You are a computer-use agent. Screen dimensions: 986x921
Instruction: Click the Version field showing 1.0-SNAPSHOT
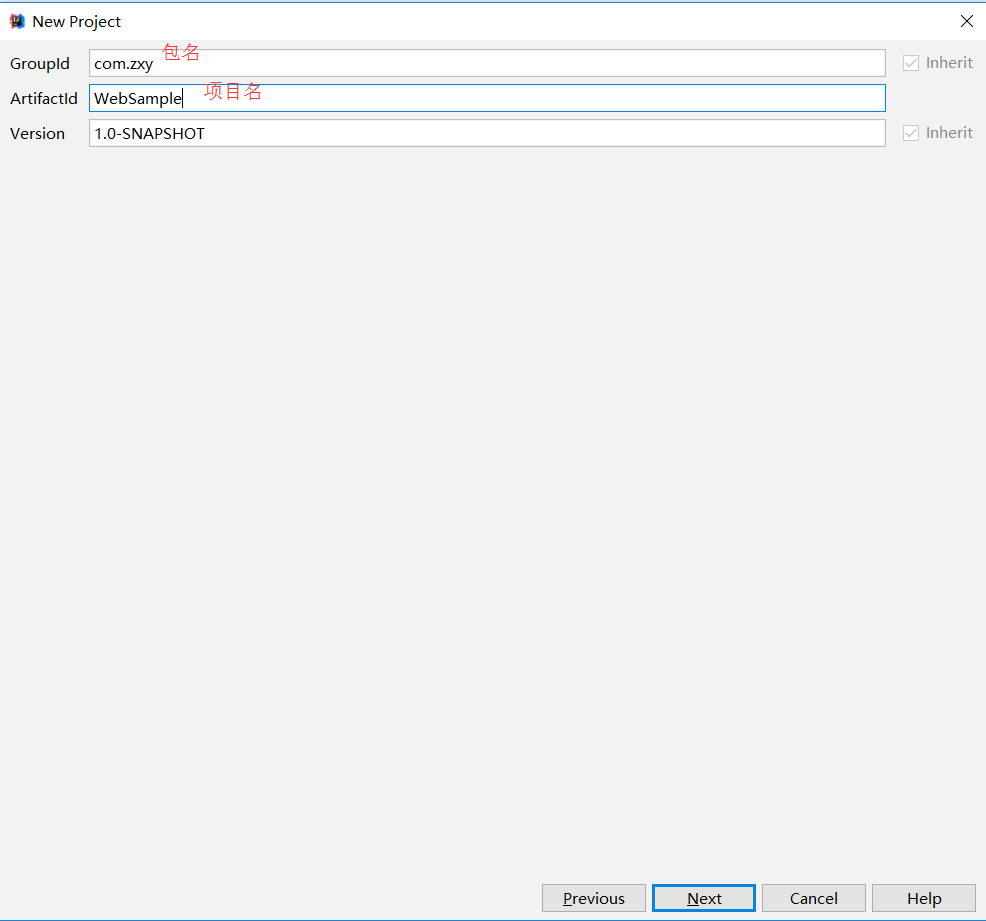click(487, 133)
